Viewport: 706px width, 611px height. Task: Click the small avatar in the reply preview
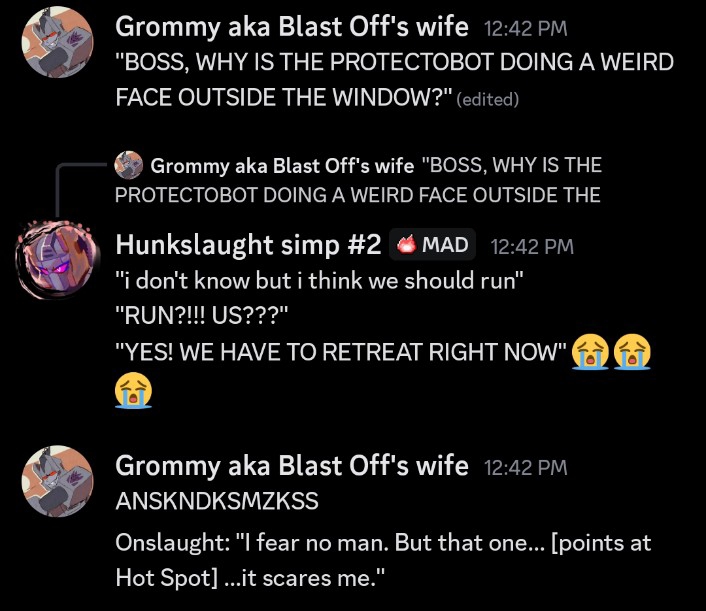[x=129, y=165]
